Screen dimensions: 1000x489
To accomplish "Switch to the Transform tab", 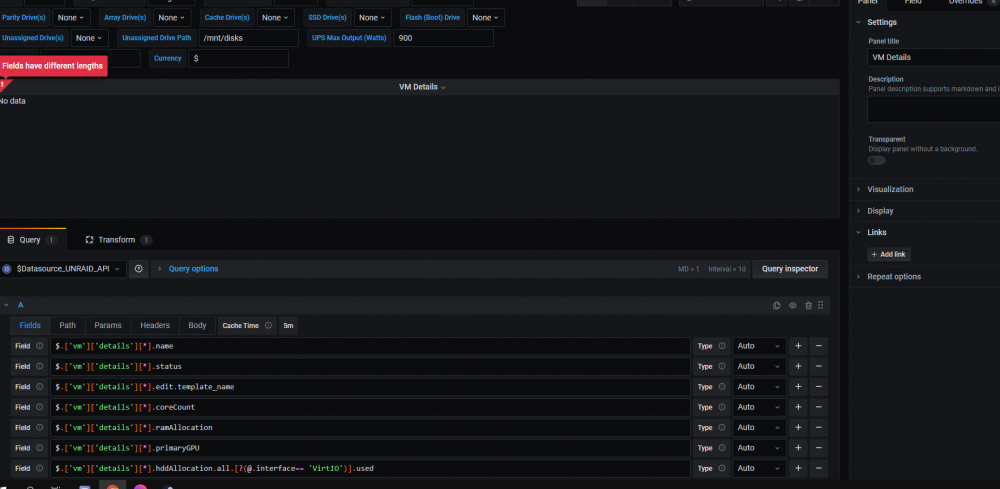I will tap(118, 240).
